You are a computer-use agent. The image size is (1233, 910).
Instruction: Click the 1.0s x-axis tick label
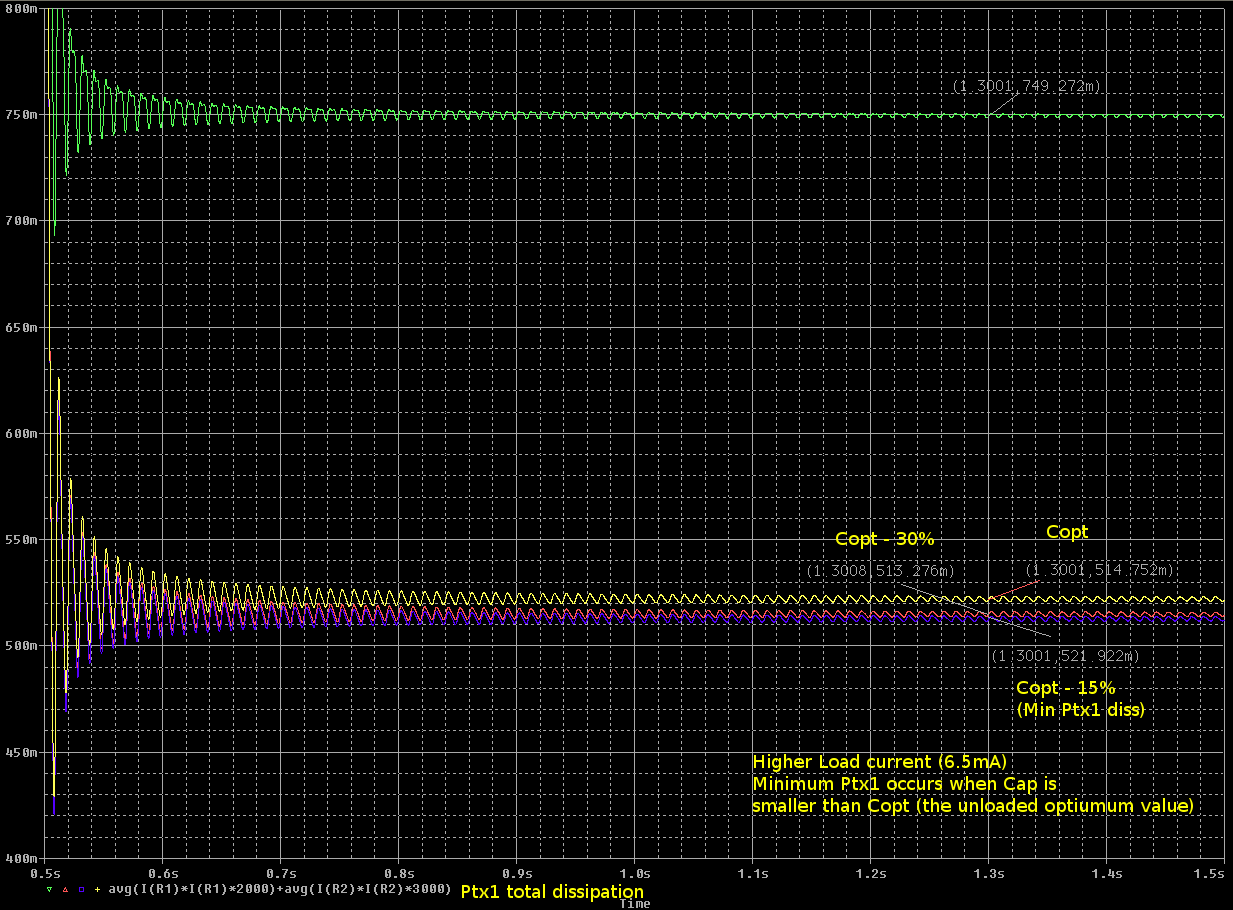(635, 874)
